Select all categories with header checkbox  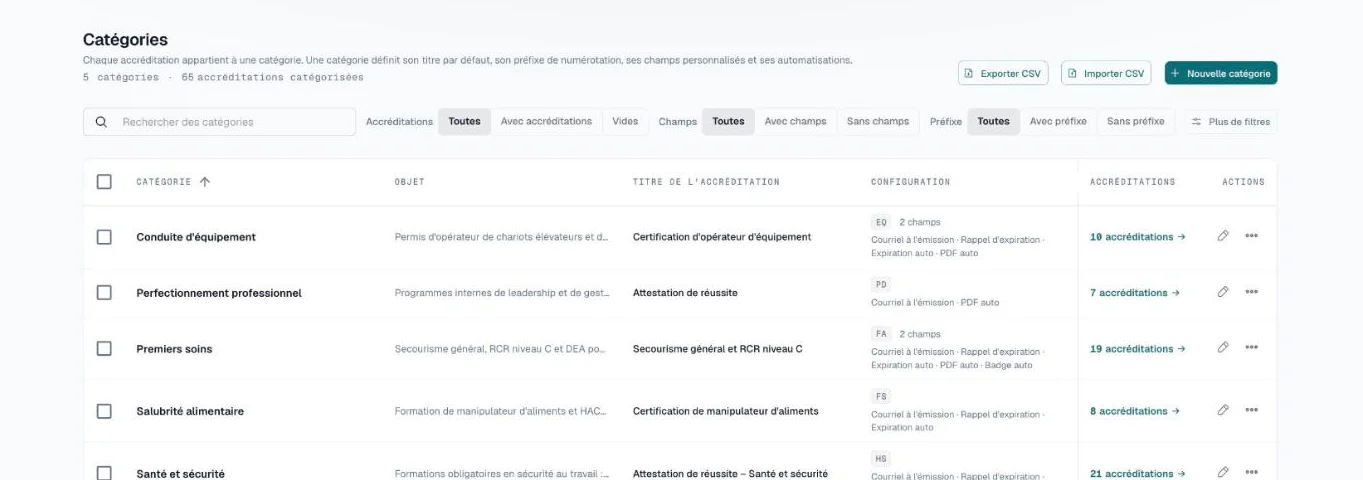[104, 182]
